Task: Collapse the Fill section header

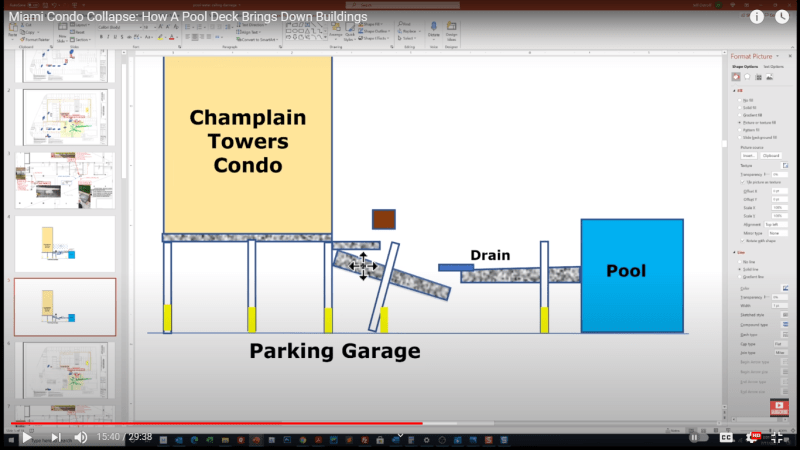Action: coord(737,90)
